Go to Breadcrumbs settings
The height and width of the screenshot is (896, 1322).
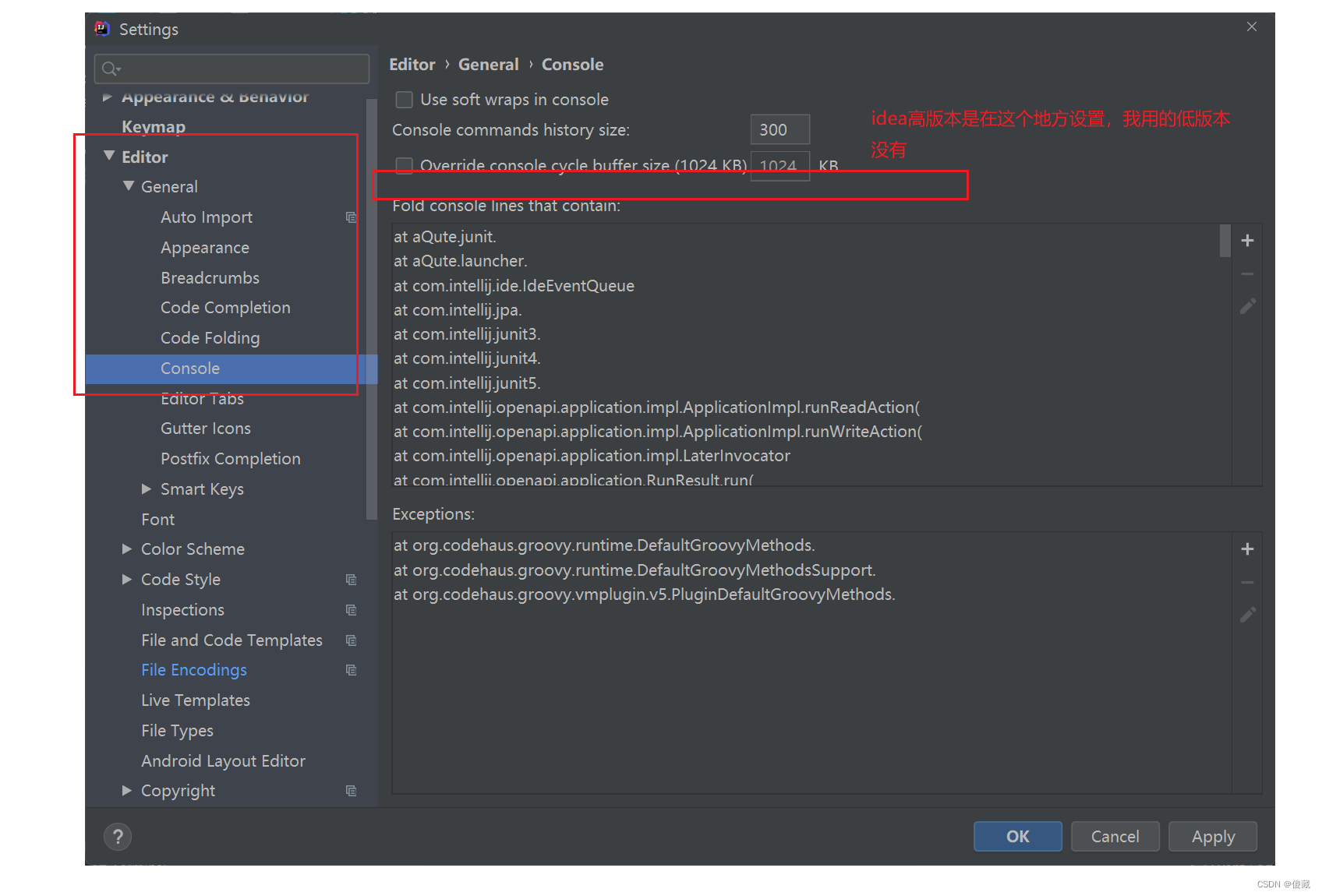[210, 278]
